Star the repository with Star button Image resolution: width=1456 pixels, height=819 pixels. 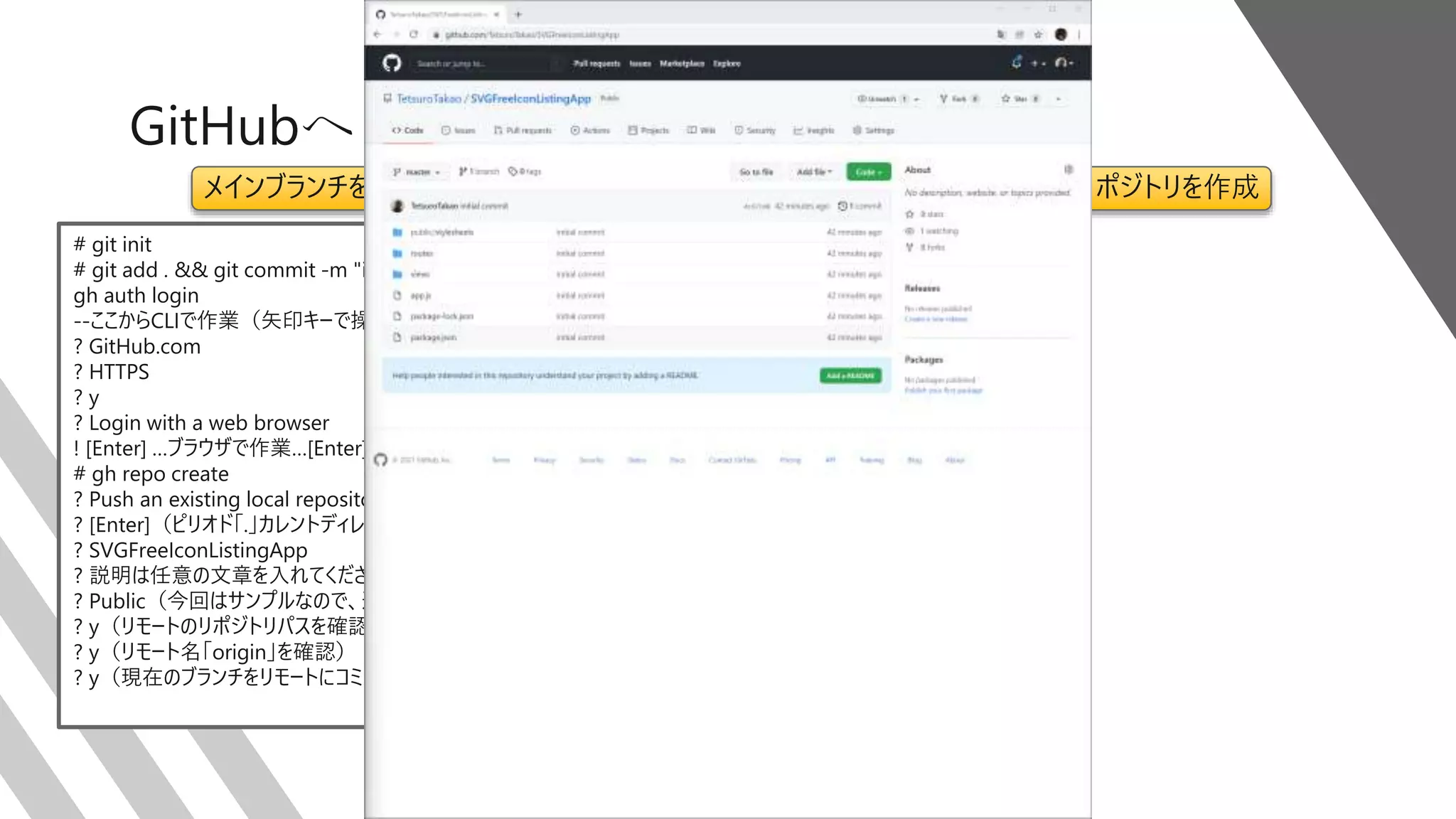pos(1020,99)
